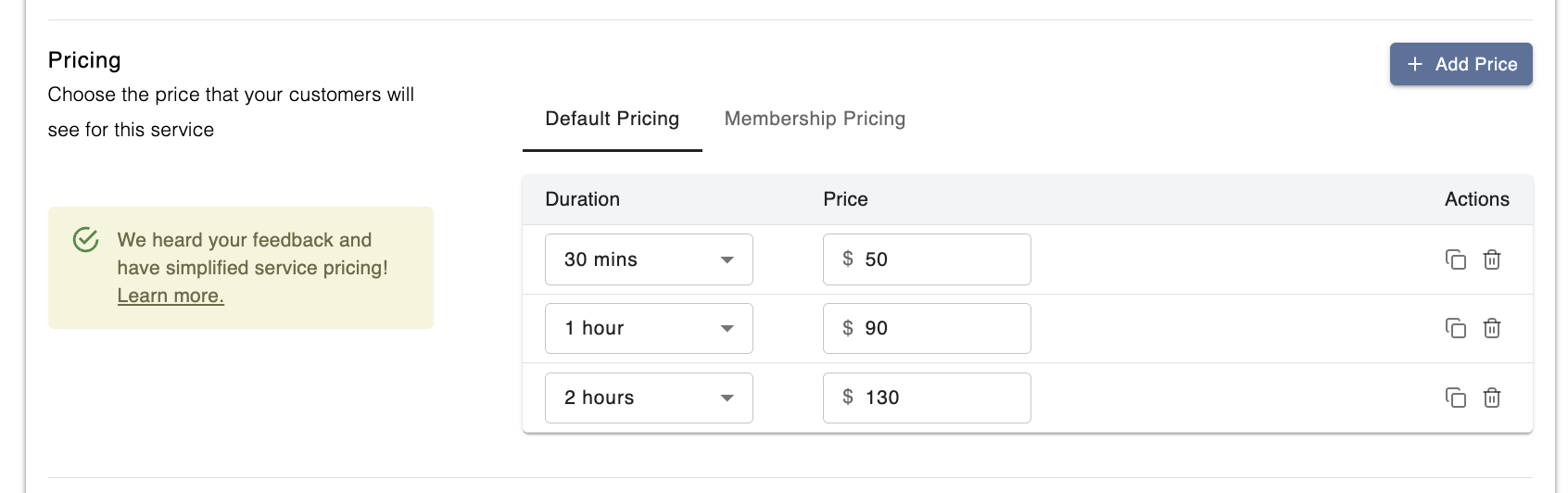
Task: Duplicate the 1 hour pricing row
Action: [1456, 328]
